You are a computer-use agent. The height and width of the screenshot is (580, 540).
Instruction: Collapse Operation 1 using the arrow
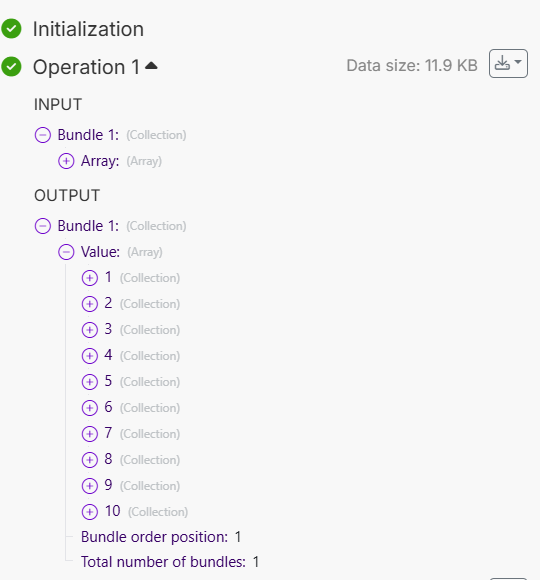coord(151,66)
